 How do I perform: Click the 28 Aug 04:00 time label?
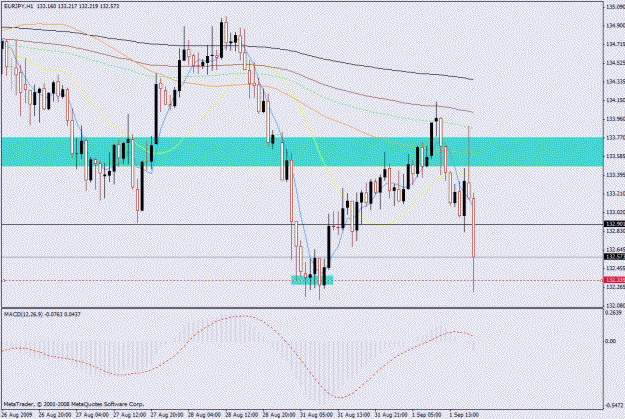(204, 415)
